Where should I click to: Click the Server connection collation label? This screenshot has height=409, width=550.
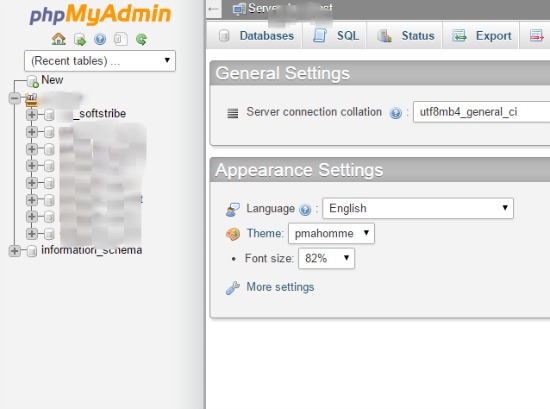(314, 112)
